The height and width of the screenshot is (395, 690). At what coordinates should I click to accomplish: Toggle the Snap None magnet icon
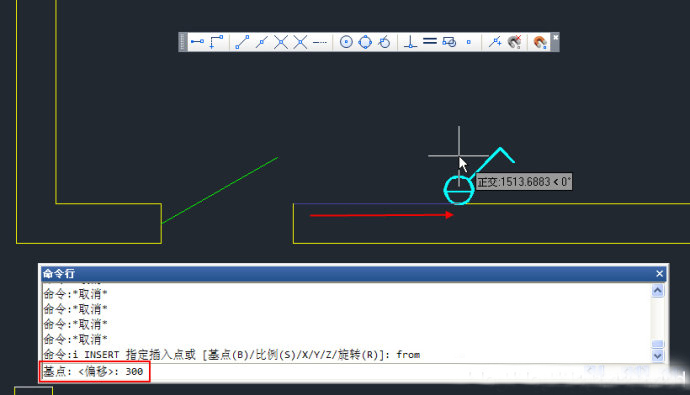click(x=514, y=42)
